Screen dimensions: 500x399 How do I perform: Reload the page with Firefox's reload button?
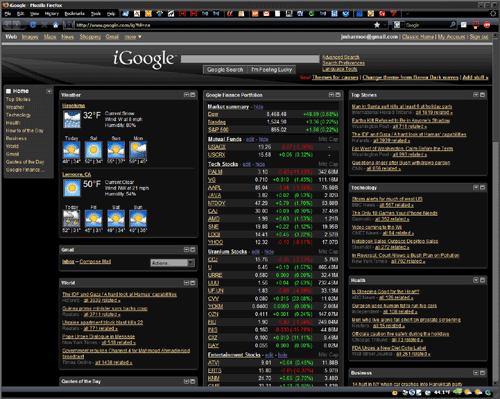coord(33,25)
